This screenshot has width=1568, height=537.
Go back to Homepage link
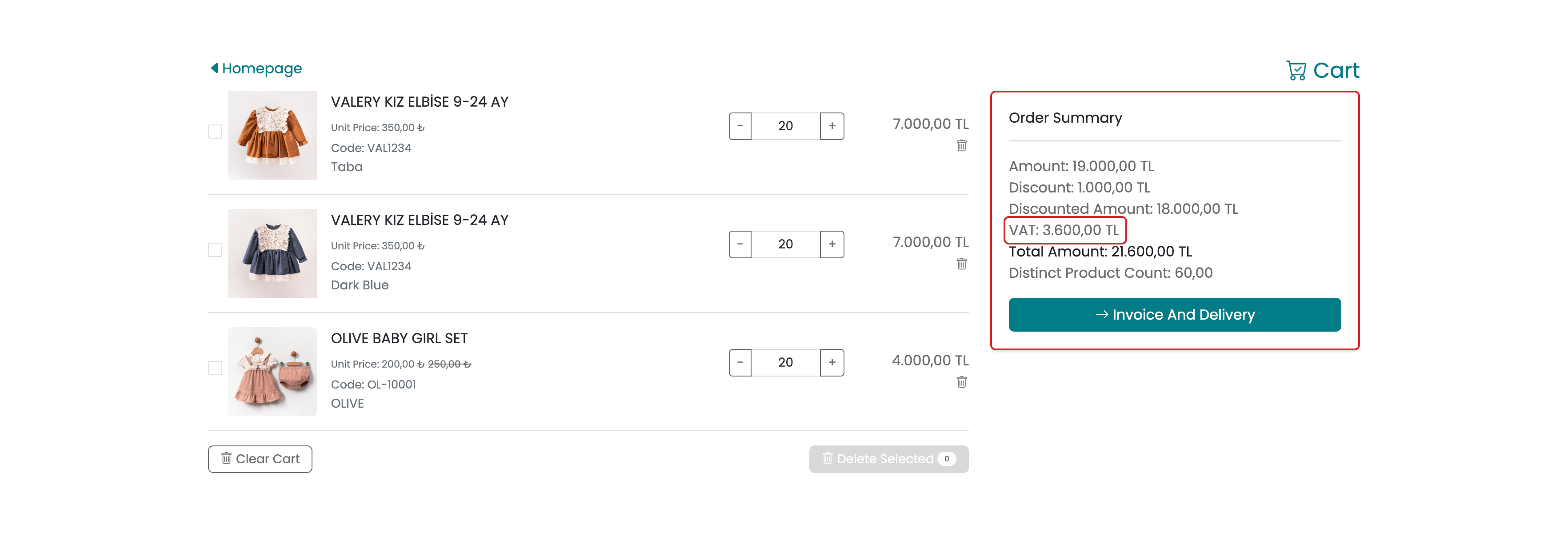[262, 68]
